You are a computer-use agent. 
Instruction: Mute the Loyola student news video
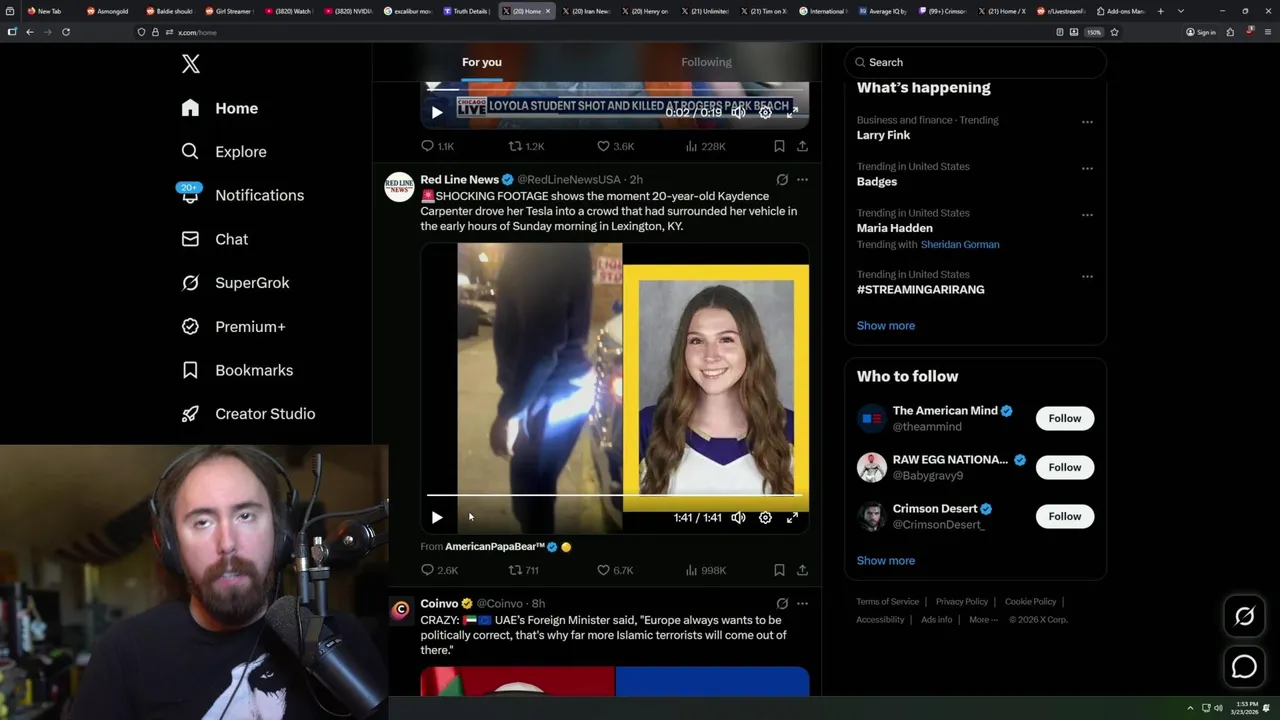click(738, 112)
